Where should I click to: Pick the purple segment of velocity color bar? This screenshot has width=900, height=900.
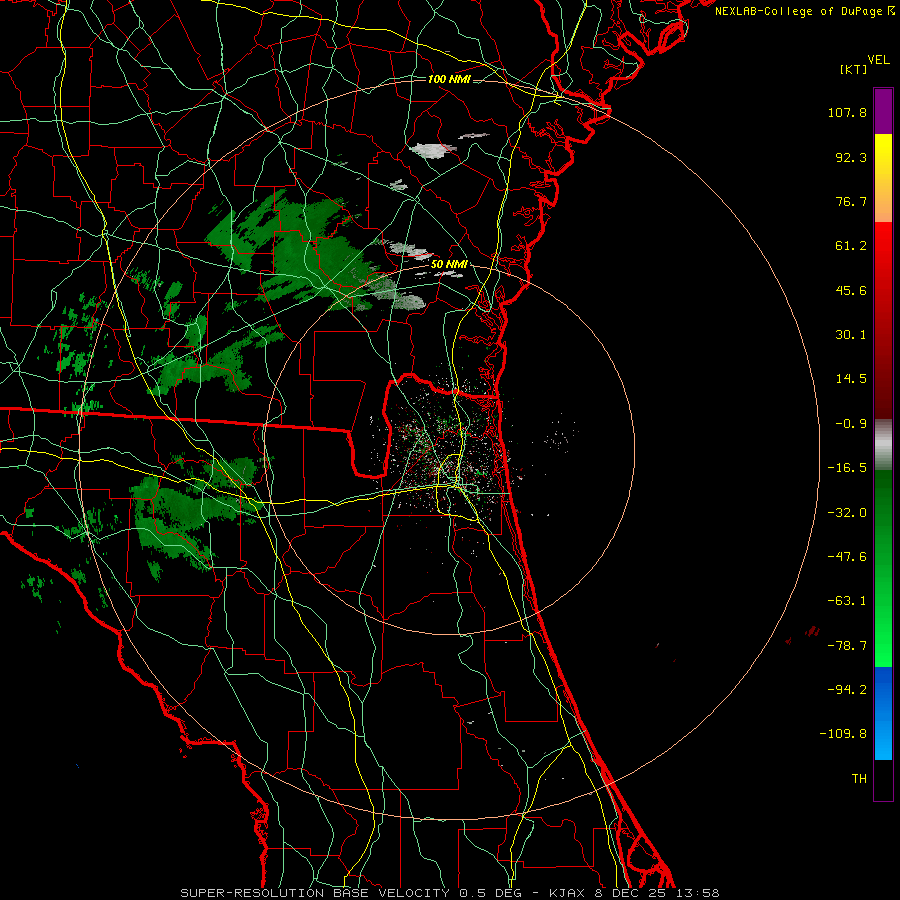point(883,111)
